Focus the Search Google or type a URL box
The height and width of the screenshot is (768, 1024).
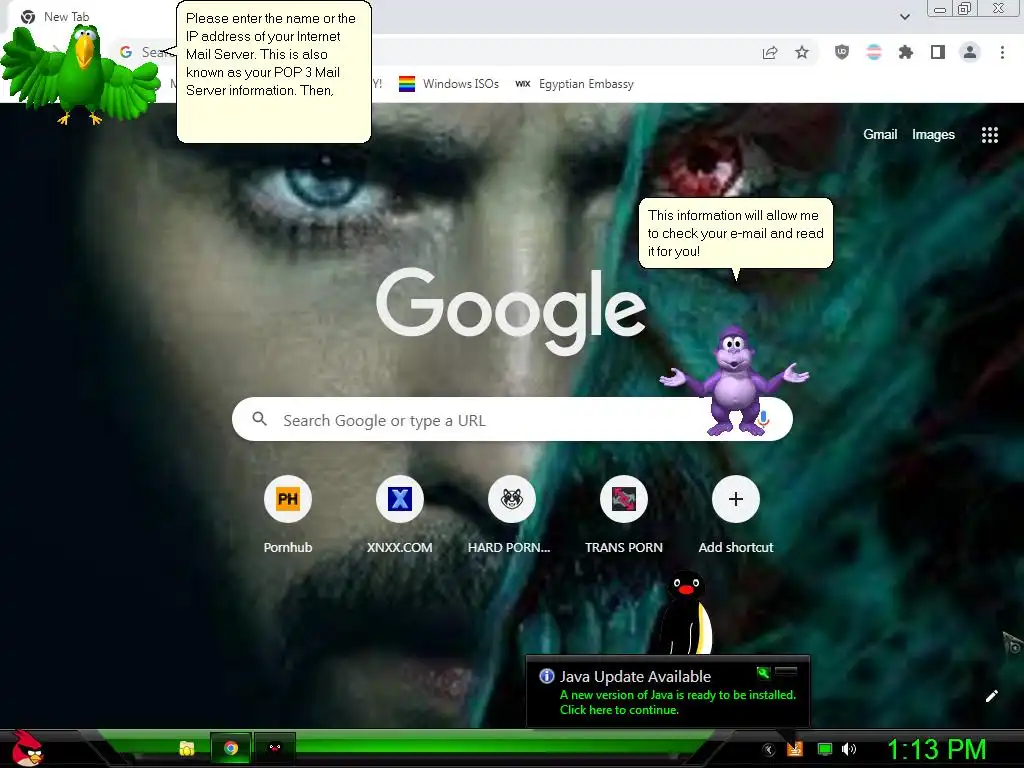pos(512,419)
